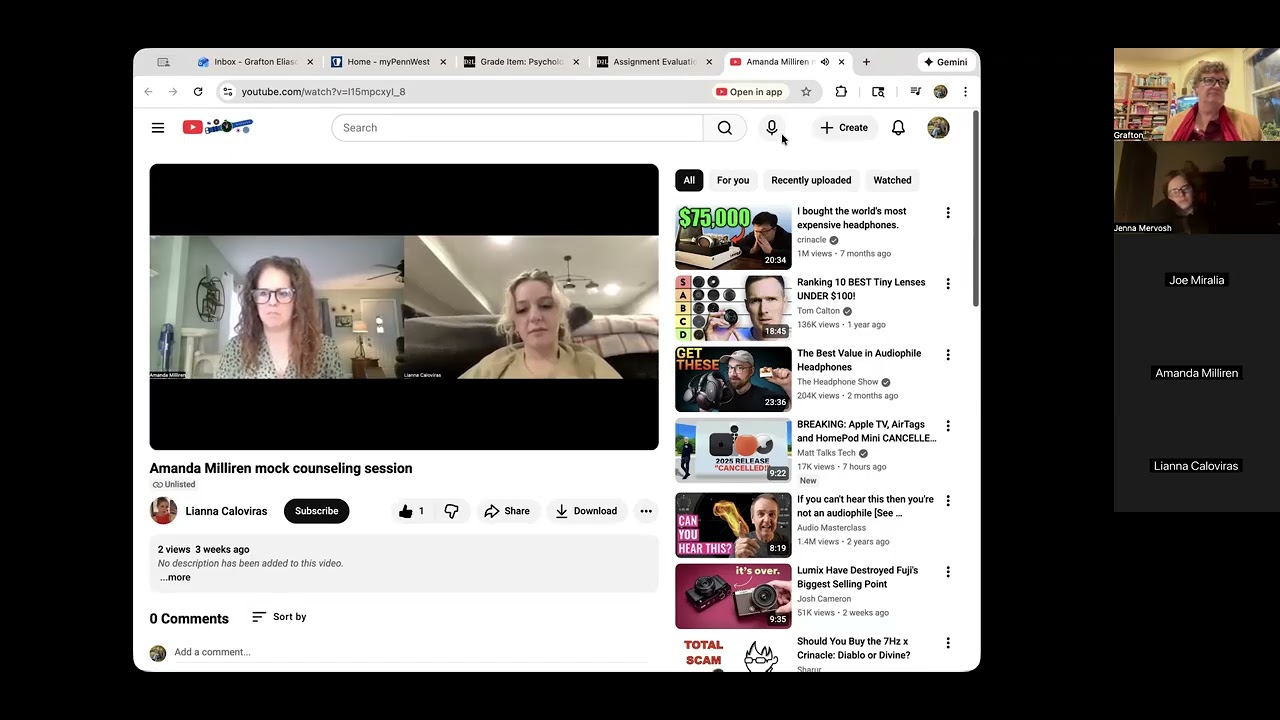Viewport: 1280px width, 720px height.
Task: Open options for the 7Hz Crinacle video
Action: 948,643
